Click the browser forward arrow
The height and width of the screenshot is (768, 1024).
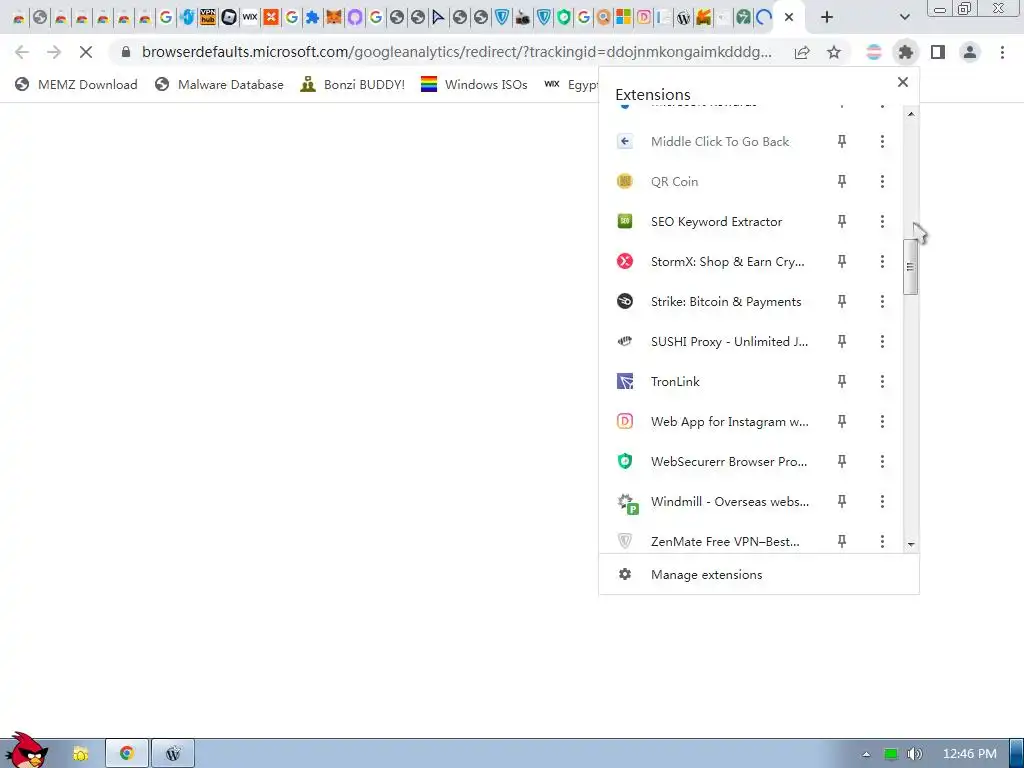coord(54,52)
